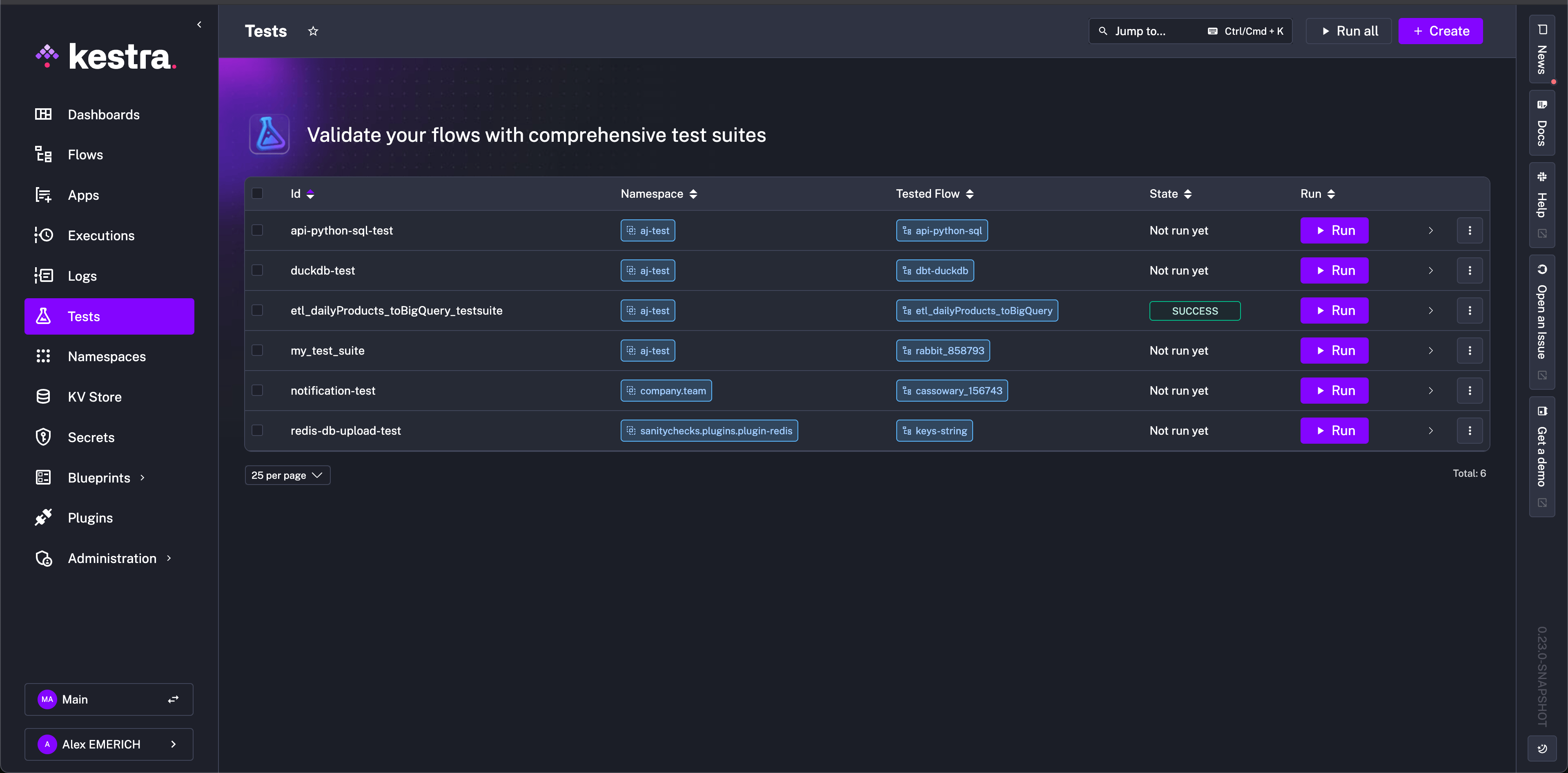The width and height of the screenshot is (1568, 773).
Task: Open row actions menu for api-python-sql-test
Action: [1470, 230]
